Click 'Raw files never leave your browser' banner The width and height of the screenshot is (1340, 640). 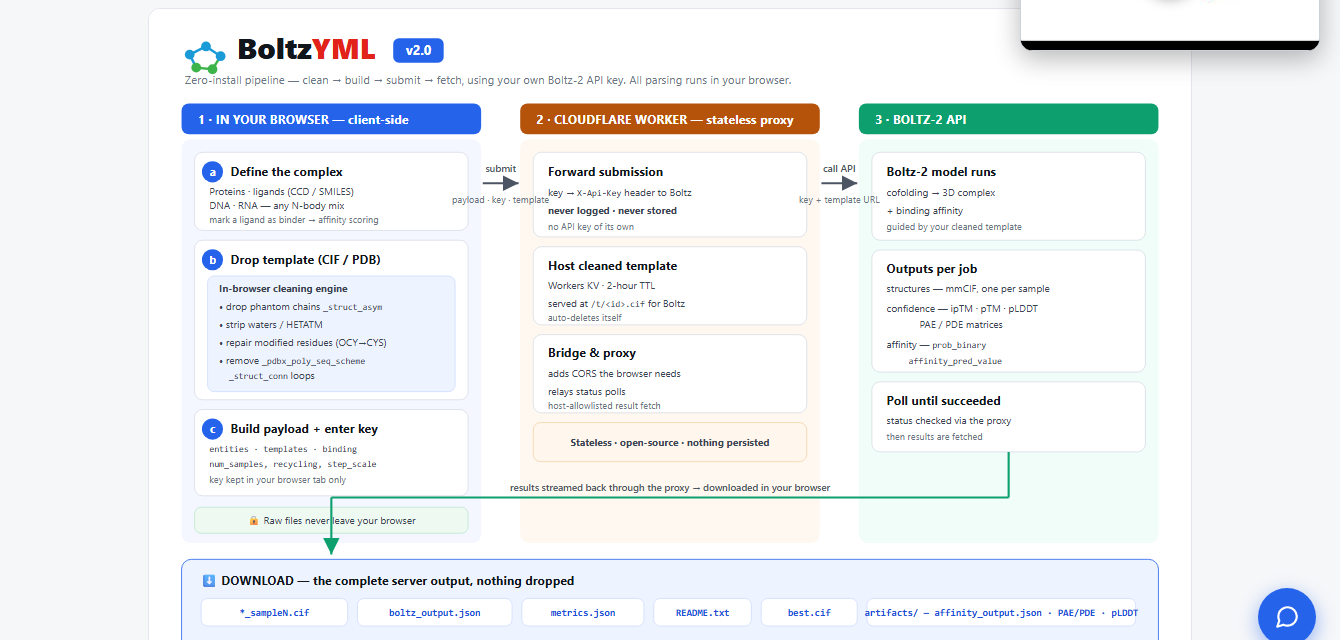click(331, 520)
